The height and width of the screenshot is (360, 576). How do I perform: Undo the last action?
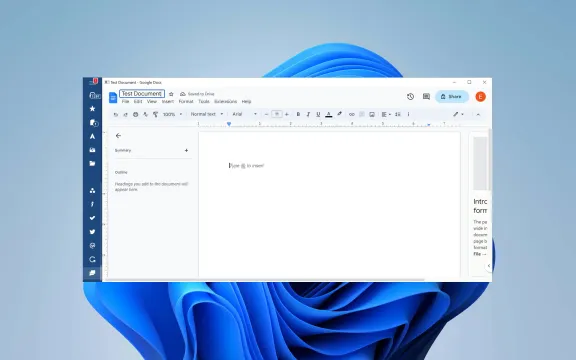tap(116, 115)
